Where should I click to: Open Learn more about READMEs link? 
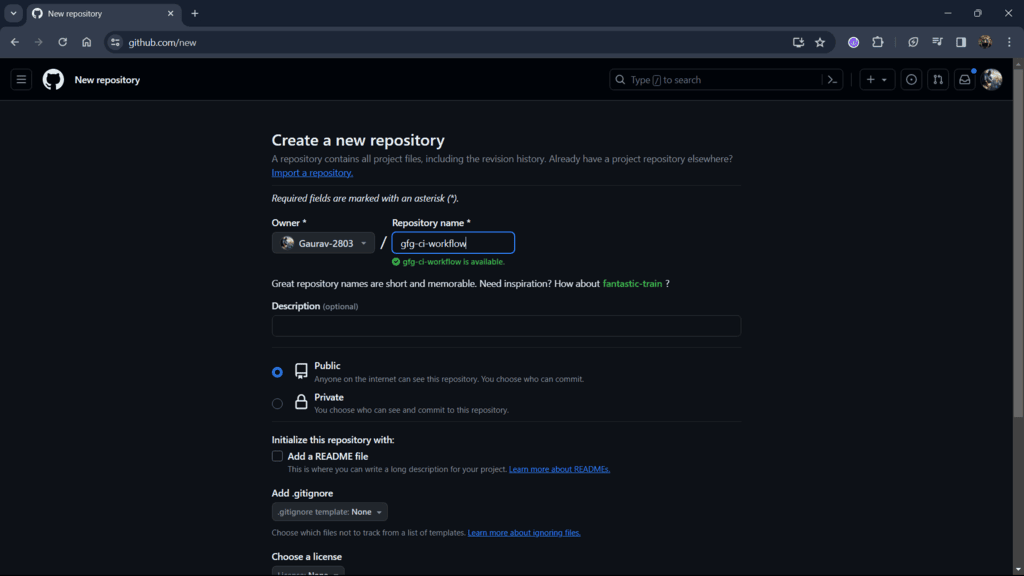point(560,469)
